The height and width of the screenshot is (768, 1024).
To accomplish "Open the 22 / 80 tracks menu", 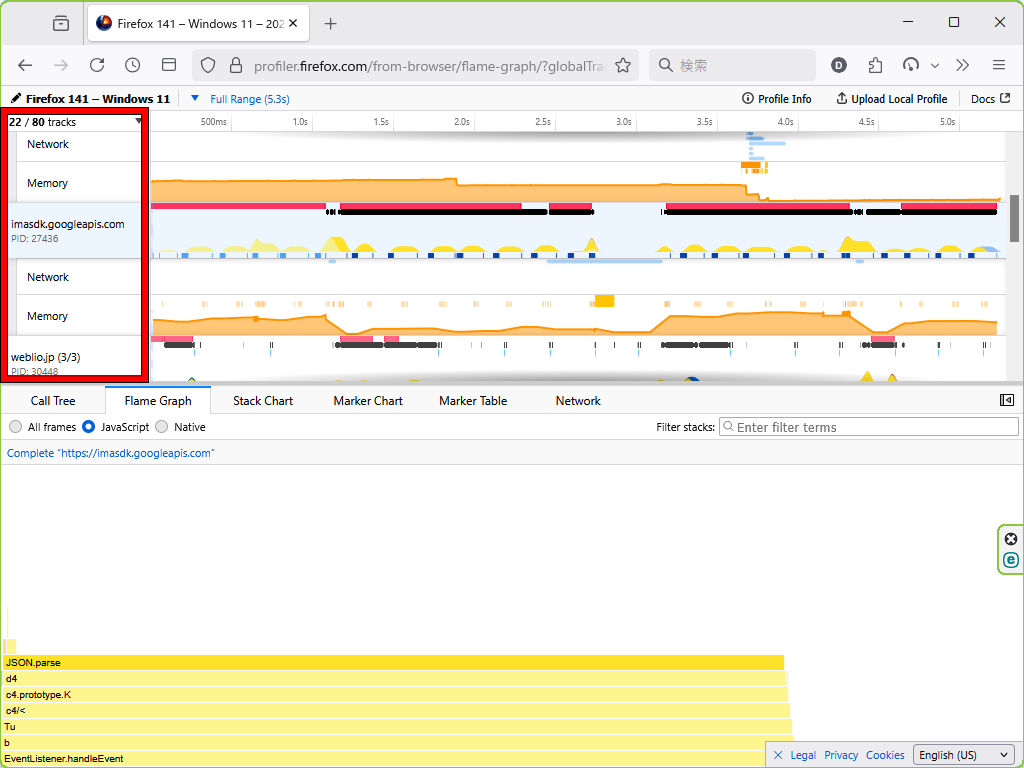I will coord(75,122).
